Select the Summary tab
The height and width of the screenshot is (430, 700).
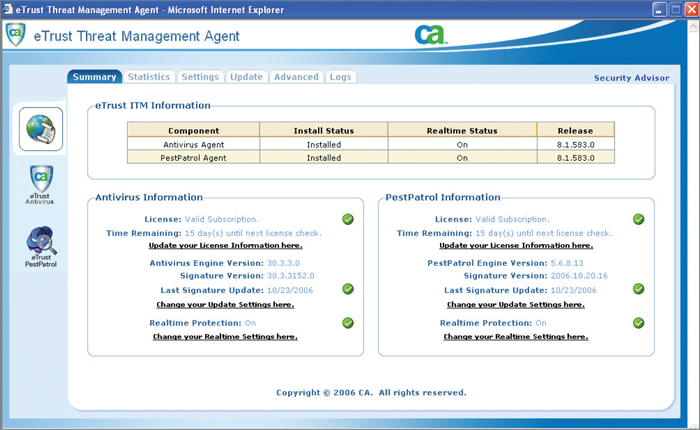(x=94, y=77)
